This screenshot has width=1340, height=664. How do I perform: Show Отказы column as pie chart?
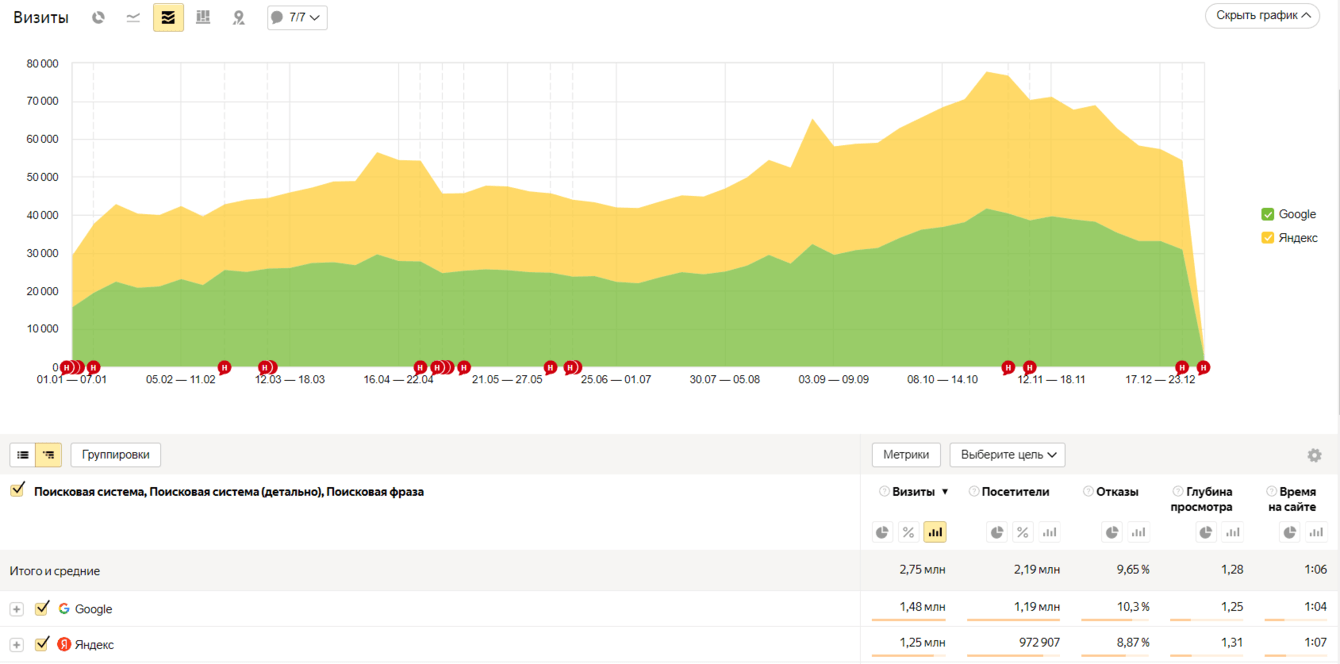coord(1112,532)
